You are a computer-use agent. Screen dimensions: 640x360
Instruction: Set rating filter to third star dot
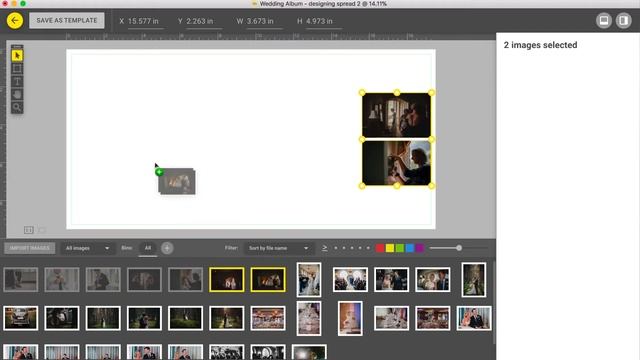point(352,248)
